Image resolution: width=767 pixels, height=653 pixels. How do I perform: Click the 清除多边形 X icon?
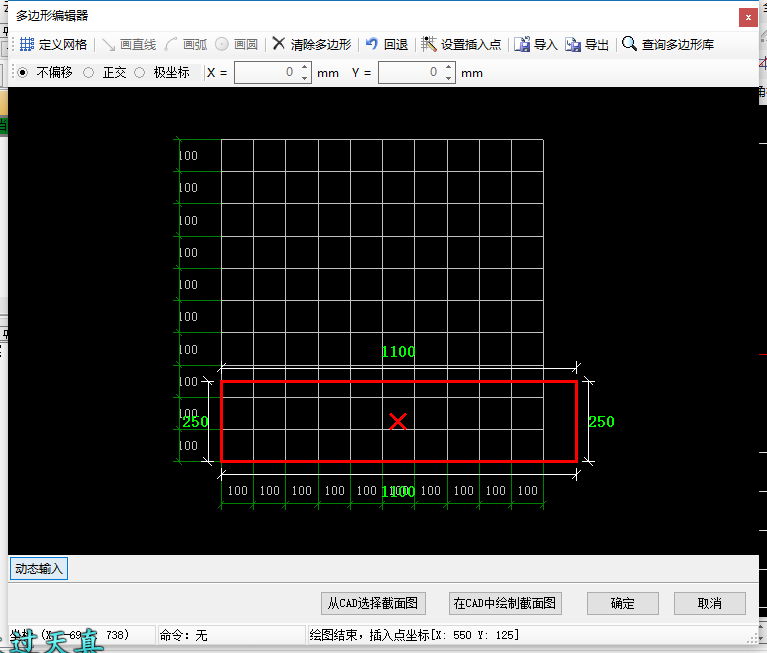point(278,44)
